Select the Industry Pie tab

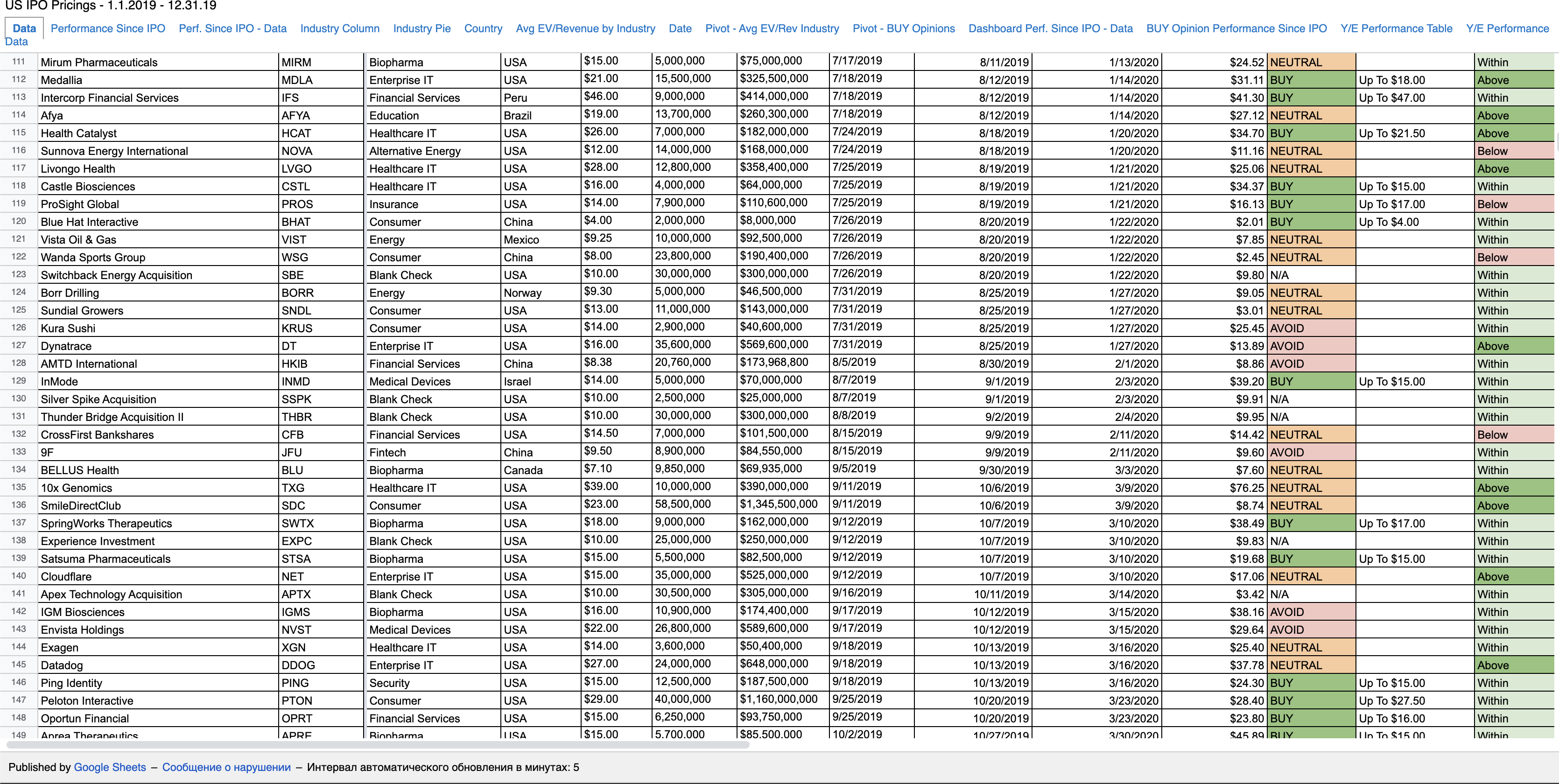[421, 28]
